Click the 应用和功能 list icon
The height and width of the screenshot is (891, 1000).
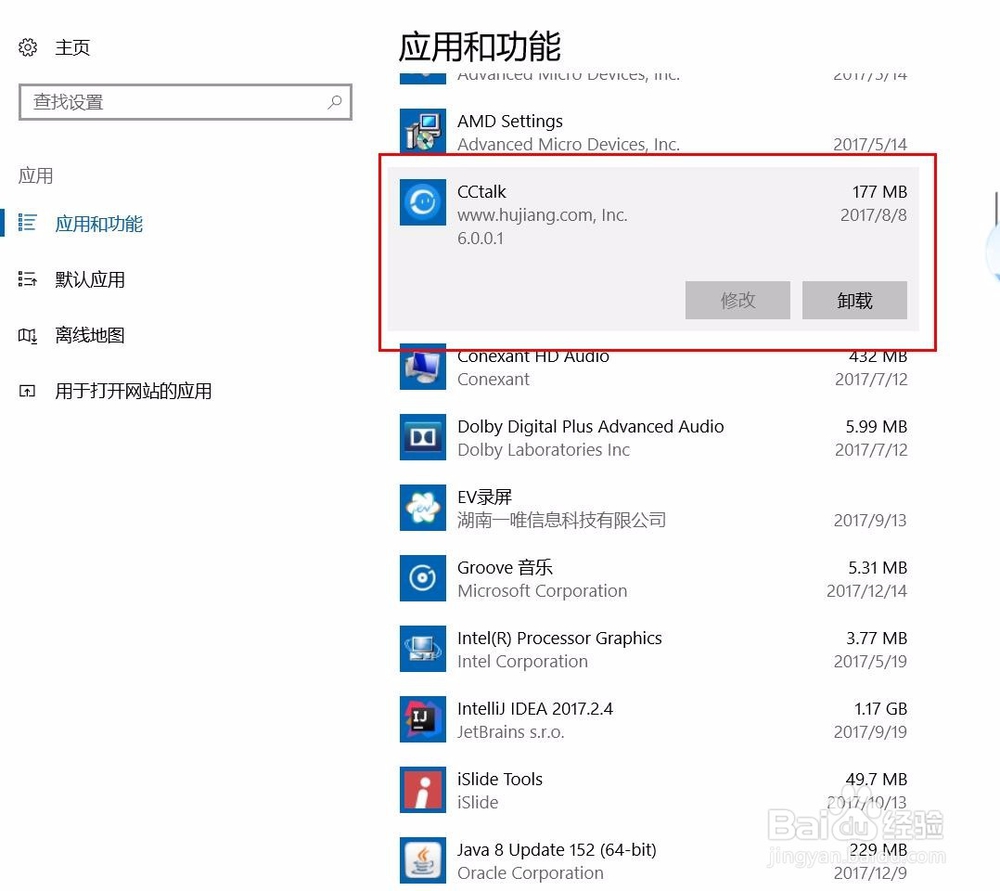click(x=27, y=223)
